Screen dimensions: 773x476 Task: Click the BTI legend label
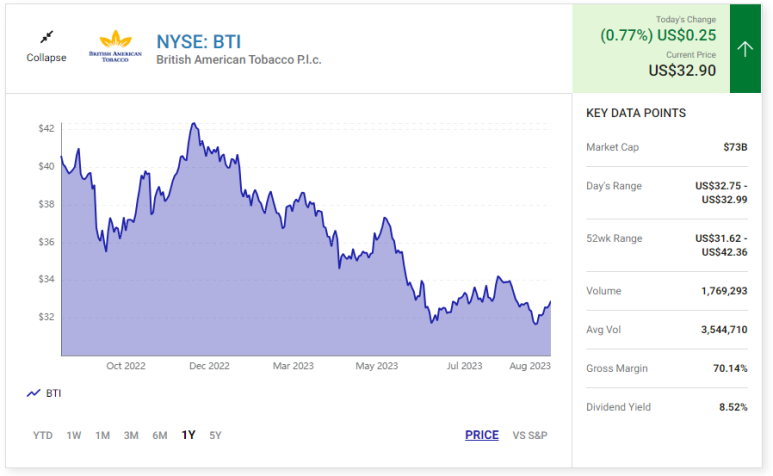(x=54, y=393)
